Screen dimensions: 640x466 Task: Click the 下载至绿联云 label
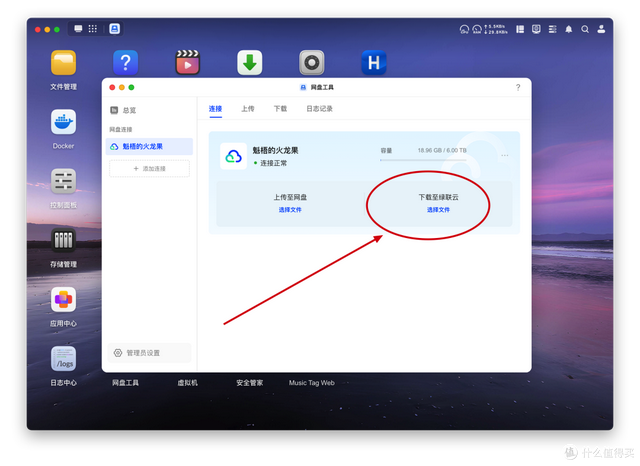click(438, 197)
